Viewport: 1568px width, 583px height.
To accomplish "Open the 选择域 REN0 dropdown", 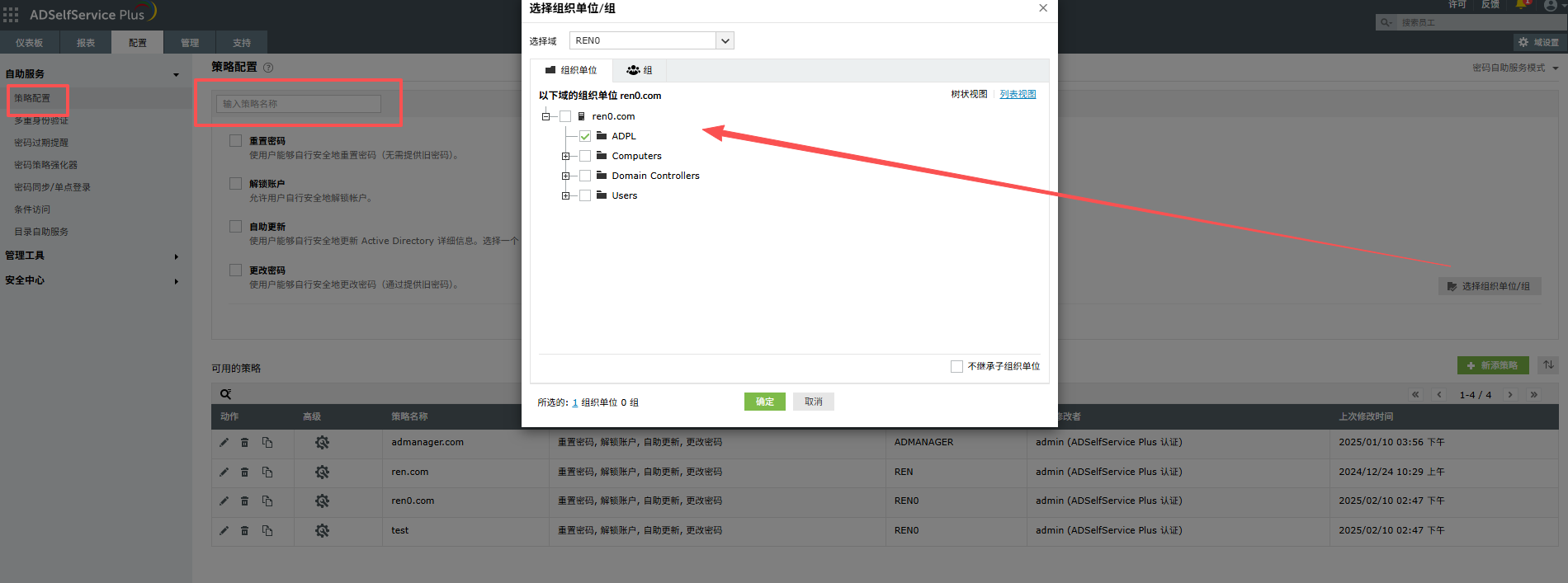I will 725,40.
